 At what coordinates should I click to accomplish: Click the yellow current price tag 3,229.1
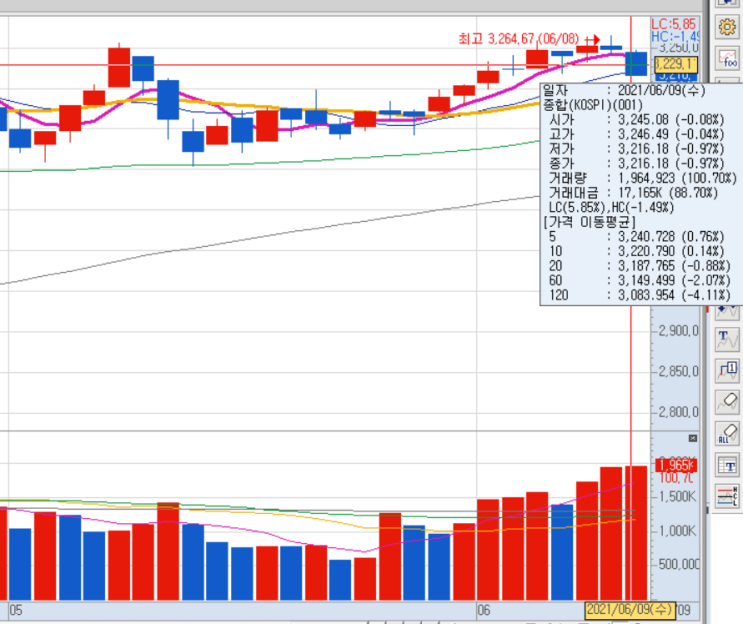click(676, 64)
